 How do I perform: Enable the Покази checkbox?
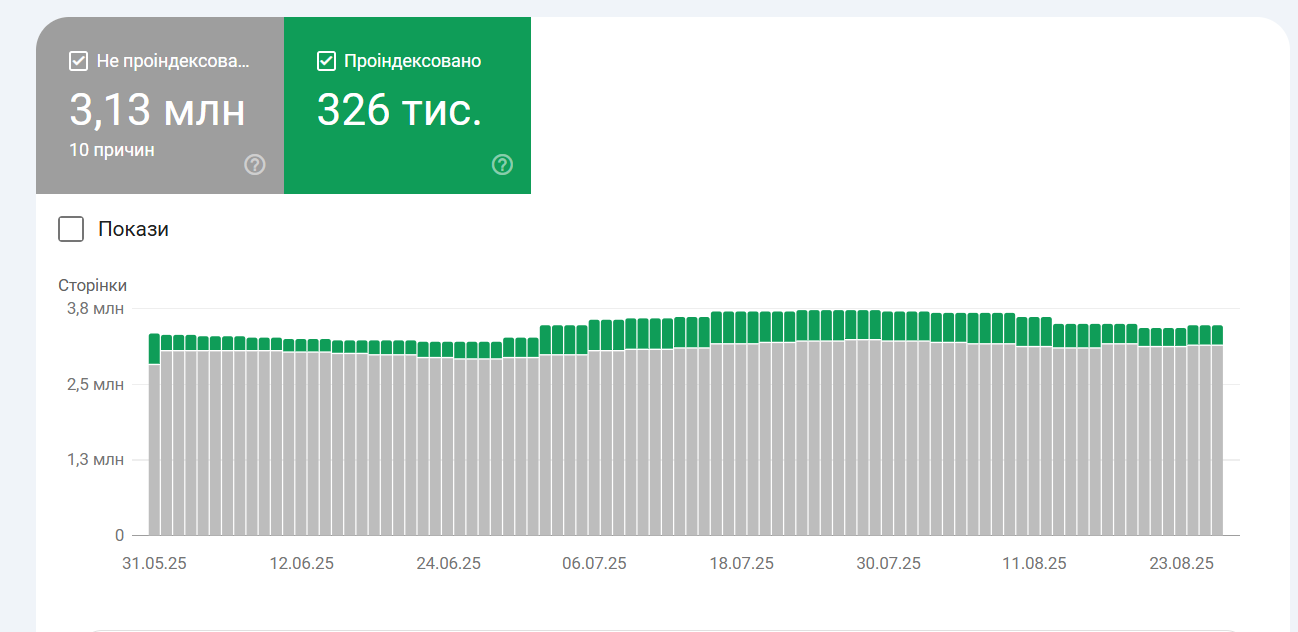(x=71, y=229)
